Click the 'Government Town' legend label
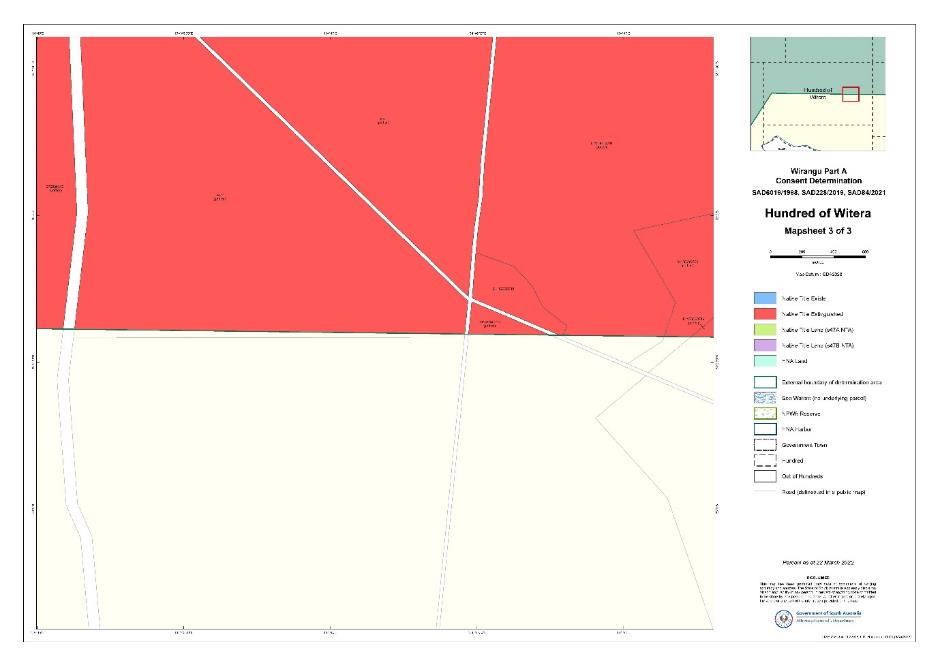Image resolution: width=940 pixels, height=665 pixels. 805,445
